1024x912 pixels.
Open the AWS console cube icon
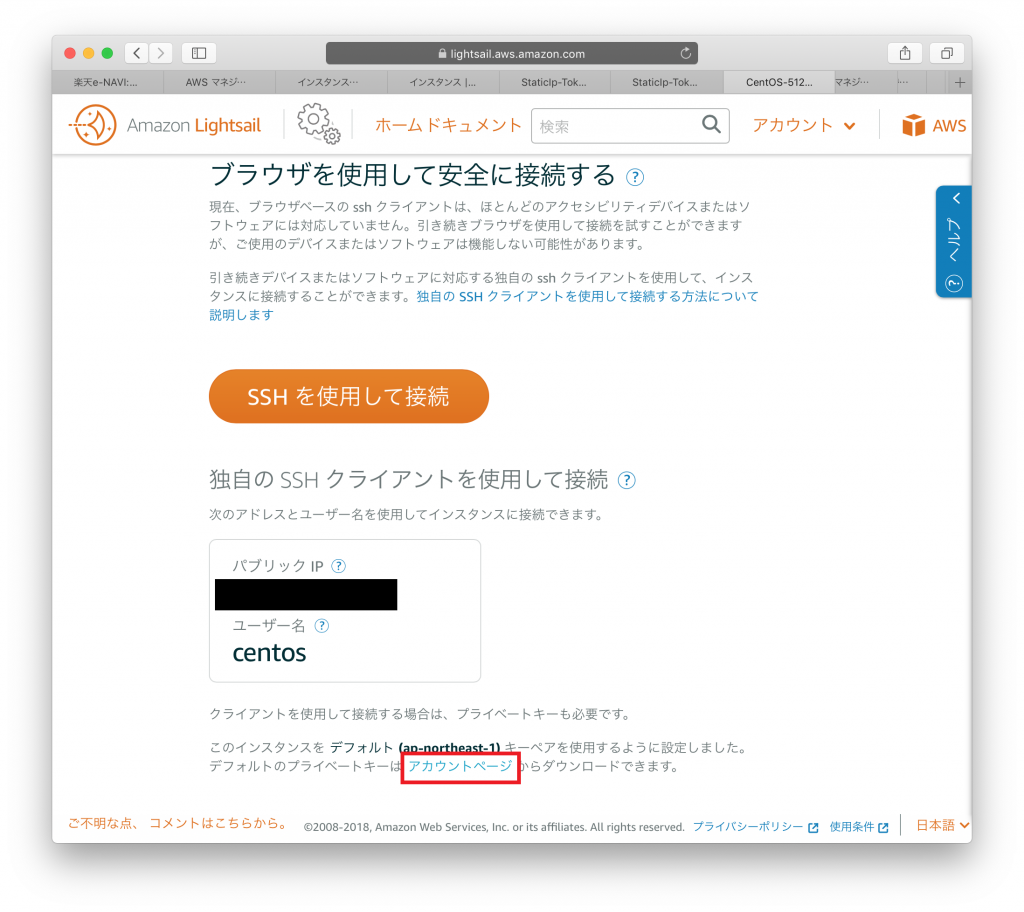tap(913, 125)
